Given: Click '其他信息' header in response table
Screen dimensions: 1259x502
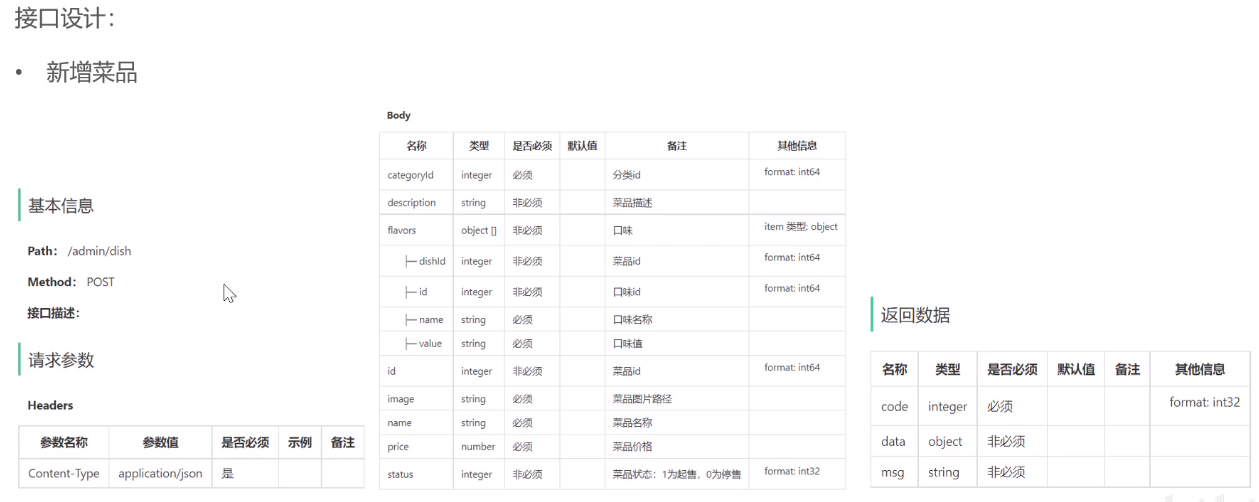Looking at the screenshot, I should click(x=1200, y=369).
